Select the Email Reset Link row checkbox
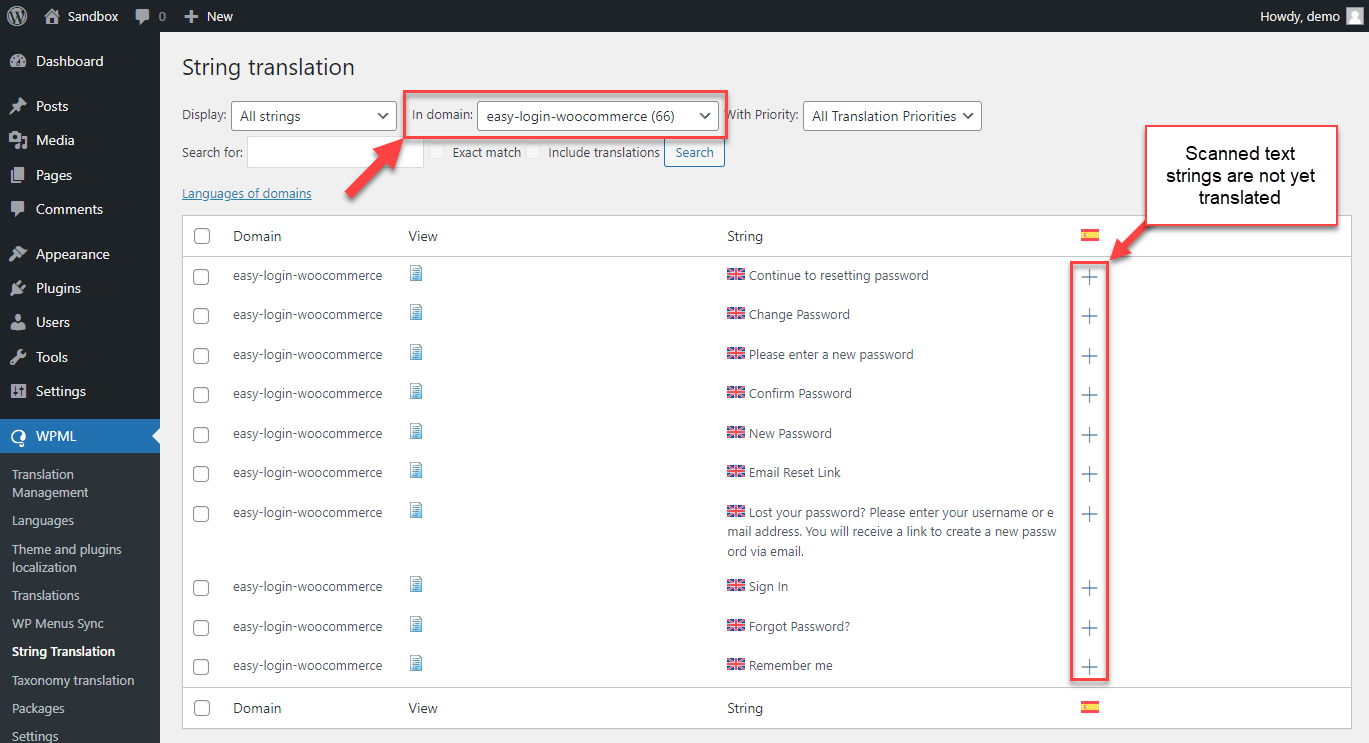1369x743 pixels. (x=201, y=473)
